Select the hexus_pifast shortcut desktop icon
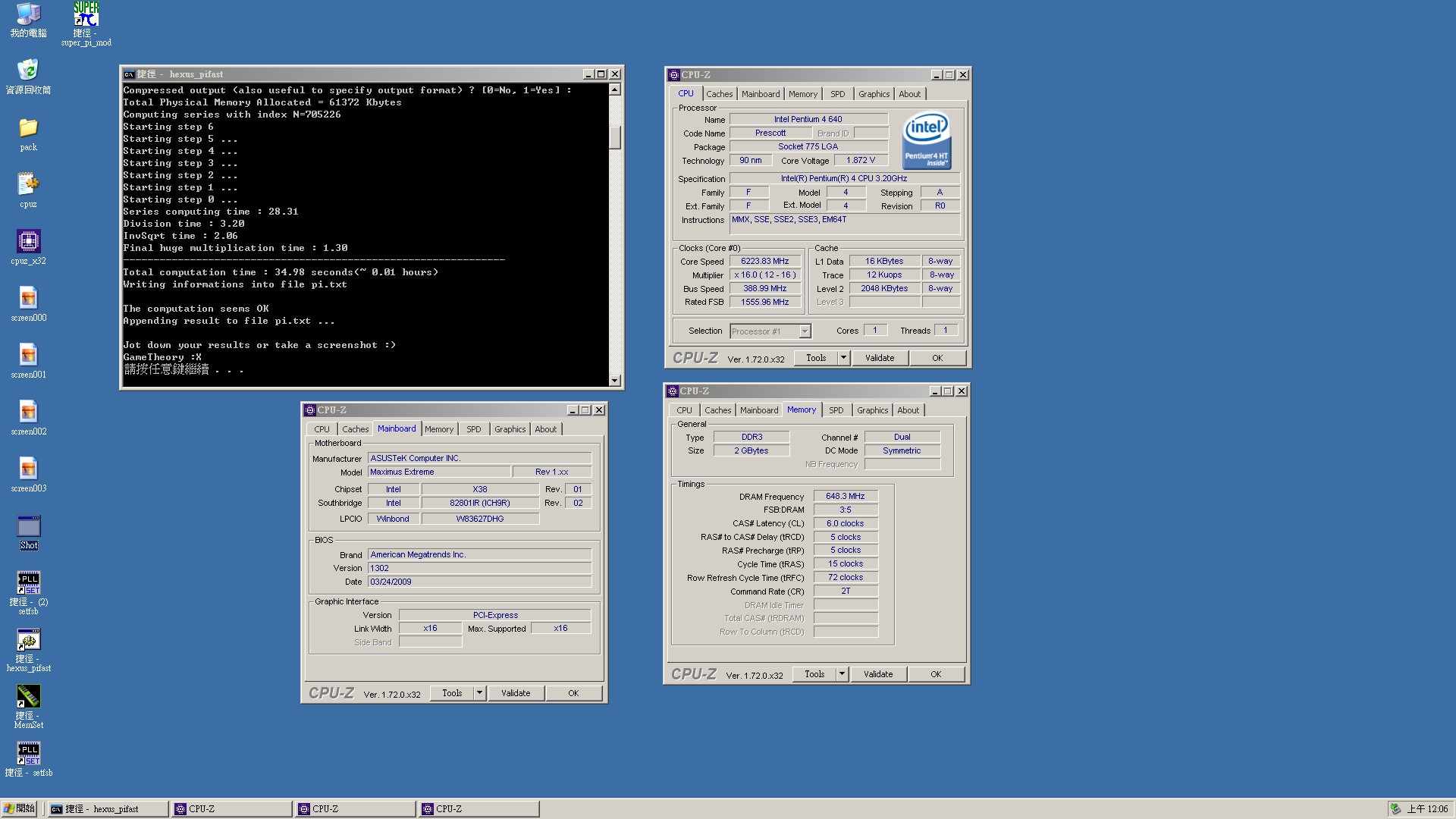Viewport: 1456px width, 819px height. tap(28, 650)
